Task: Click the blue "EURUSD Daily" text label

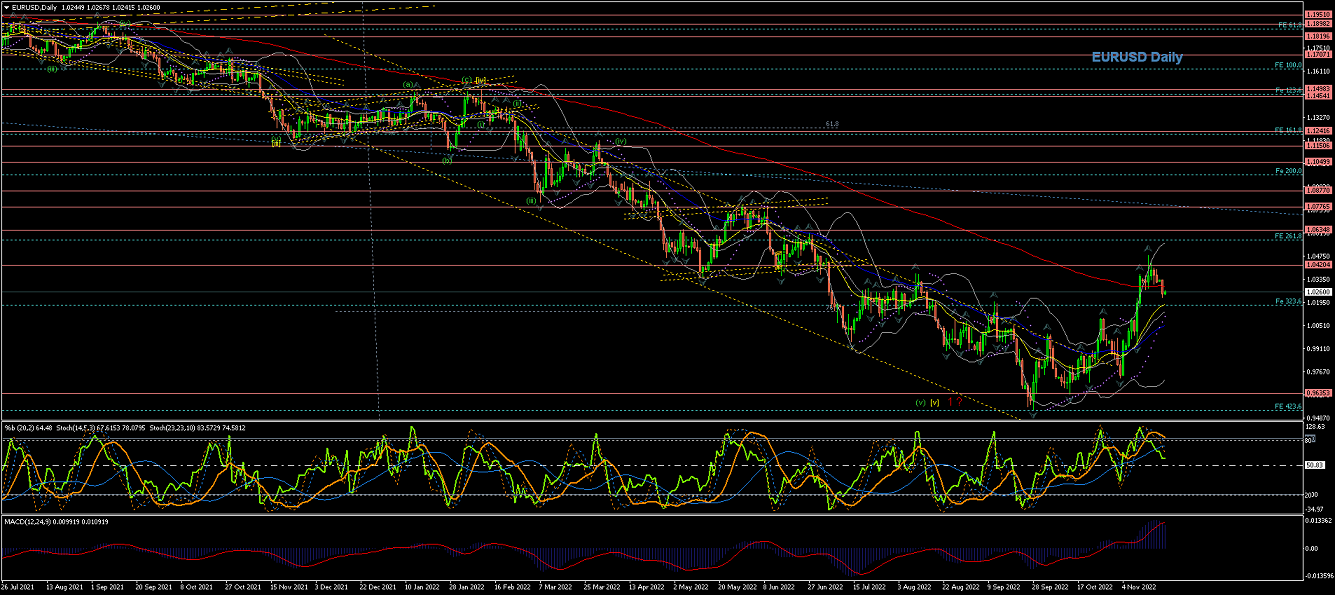Action: click(x=1136, y=58)
